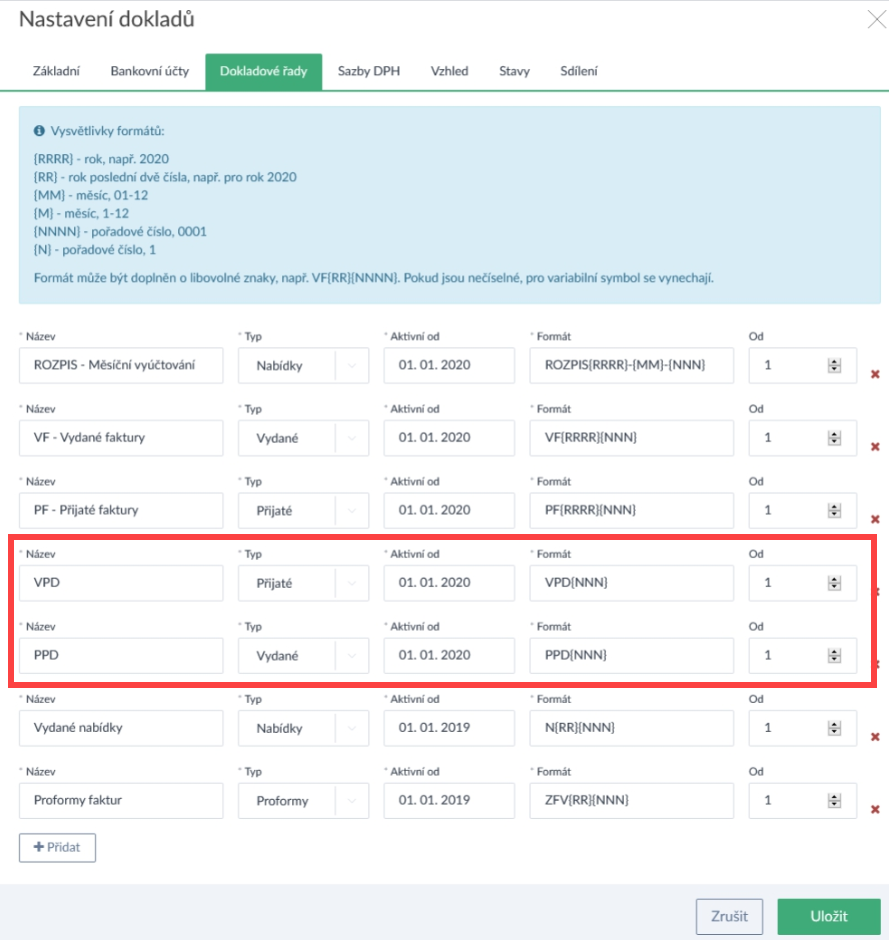This screenshot has height=940, width=889.
Task: Remove the VF - Vydané faktury row
Action: [x=876, y=446]
